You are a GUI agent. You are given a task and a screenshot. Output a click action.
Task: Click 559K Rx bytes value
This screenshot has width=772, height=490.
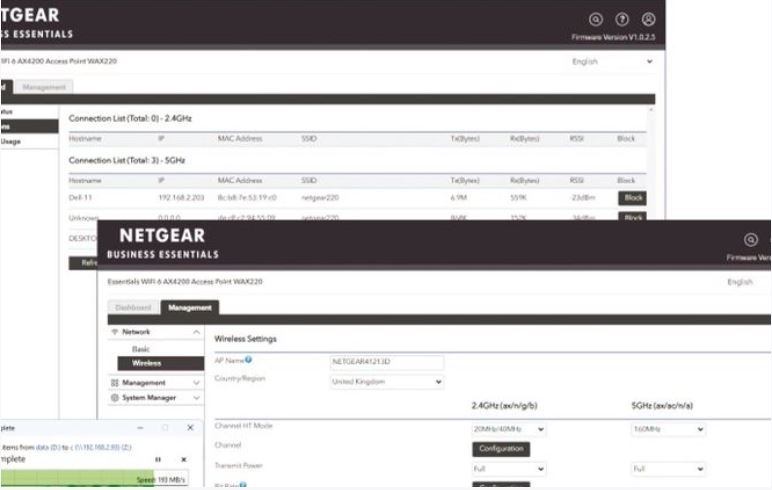[x=518, y=197]
